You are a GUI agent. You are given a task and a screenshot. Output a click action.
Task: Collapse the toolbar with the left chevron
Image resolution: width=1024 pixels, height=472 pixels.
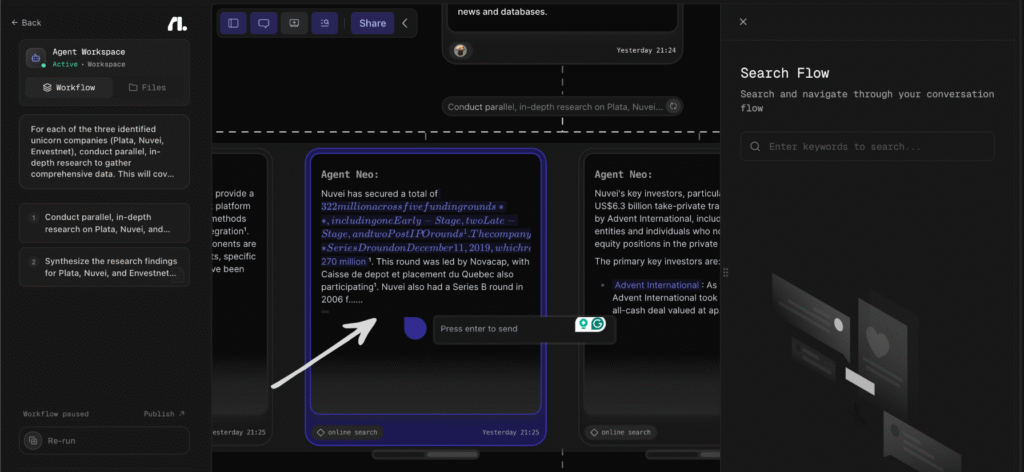pos(405,24)
